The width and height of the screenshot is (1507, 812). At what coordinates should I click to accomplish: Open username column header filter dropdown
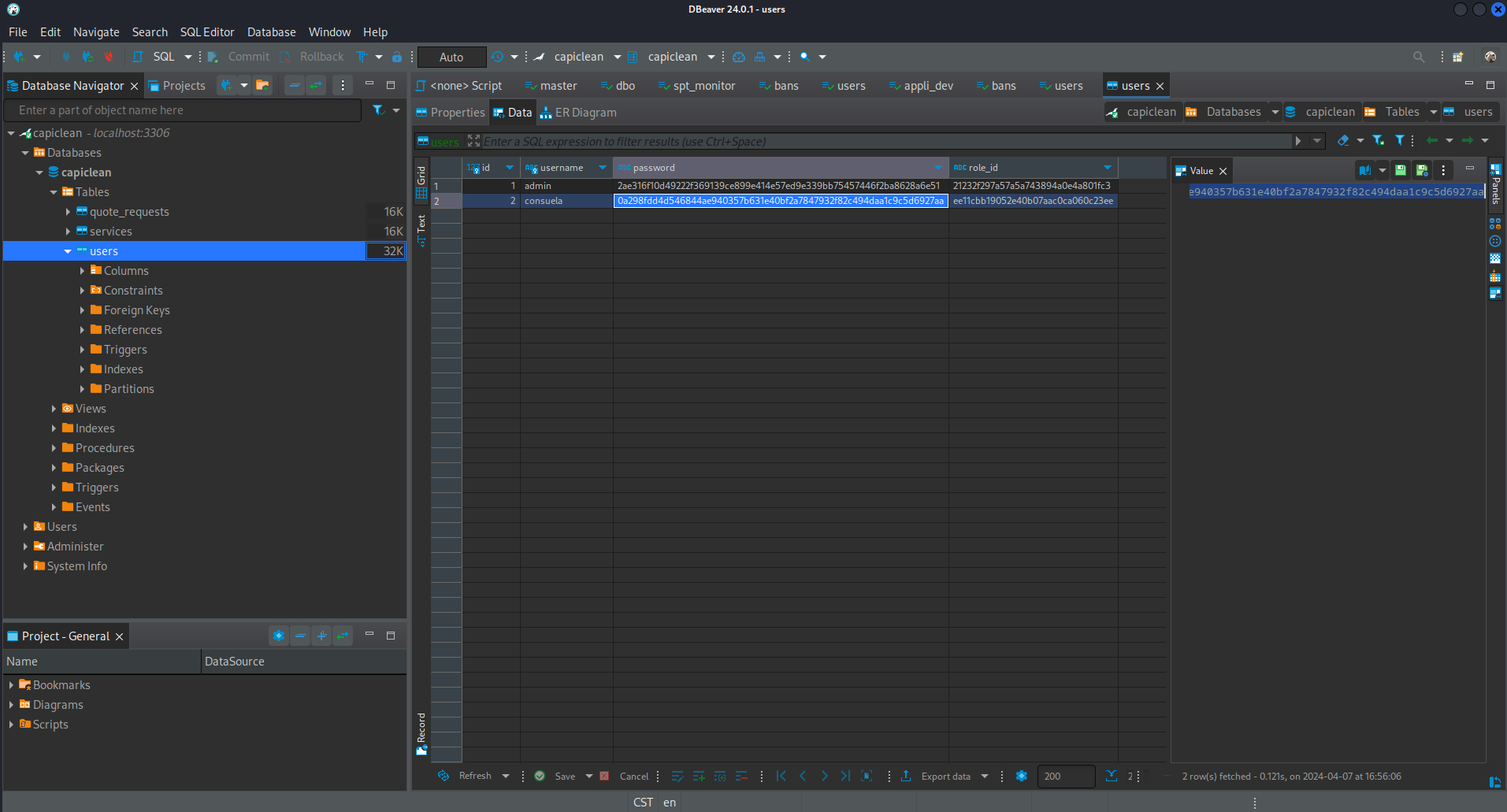tap(603, 167)
